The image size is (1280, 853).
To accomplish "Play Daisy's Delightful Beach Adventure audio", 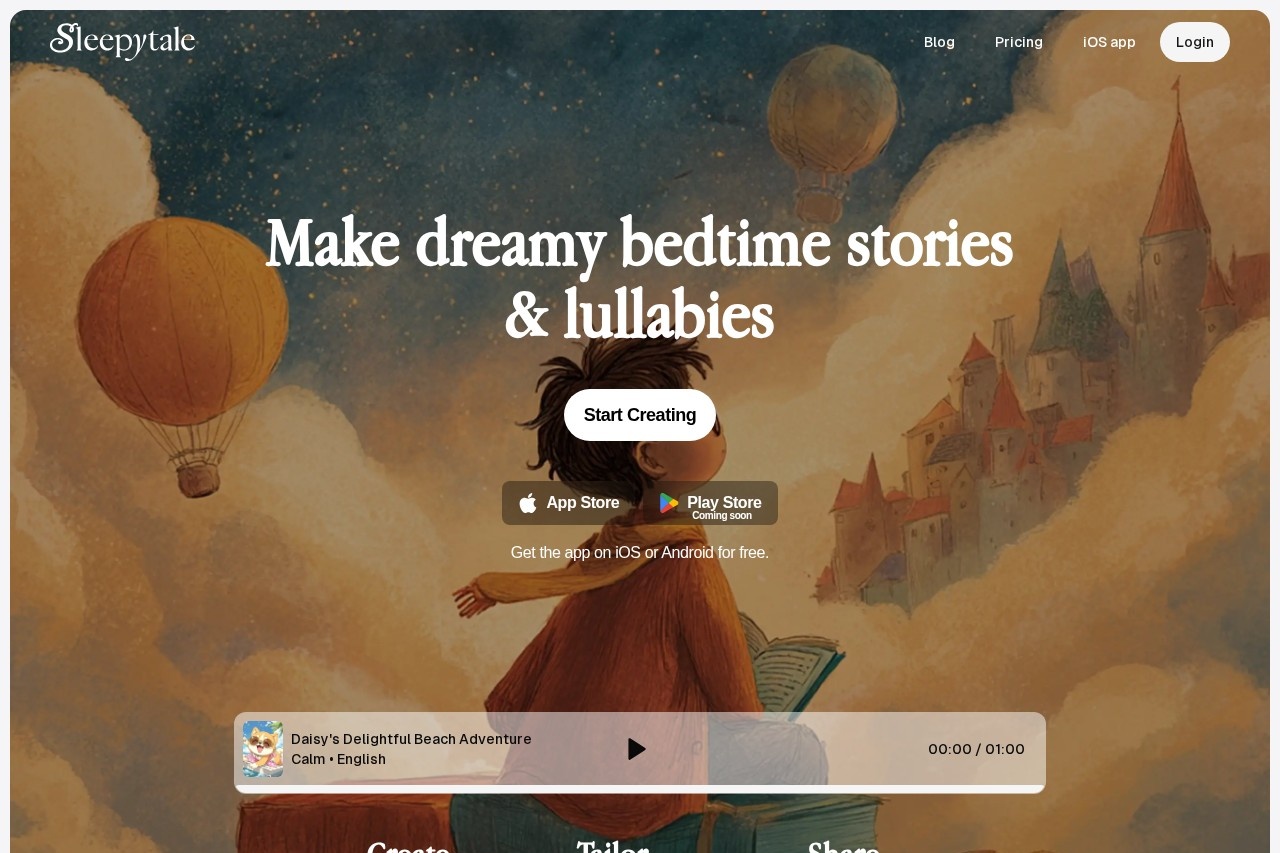I will pyautogui.click(x=636, y=749).
